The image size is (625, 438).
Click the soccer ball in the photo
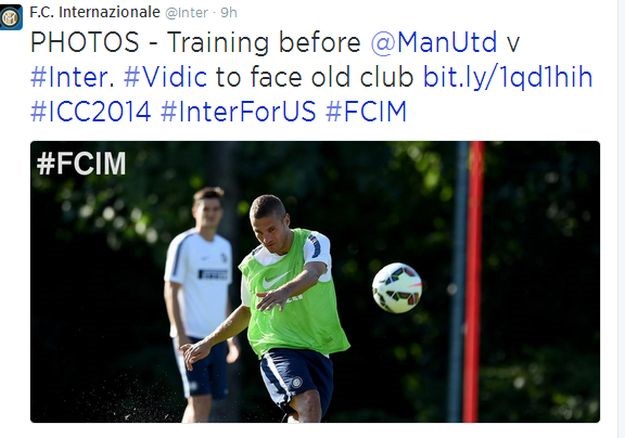tap(397, 288)
